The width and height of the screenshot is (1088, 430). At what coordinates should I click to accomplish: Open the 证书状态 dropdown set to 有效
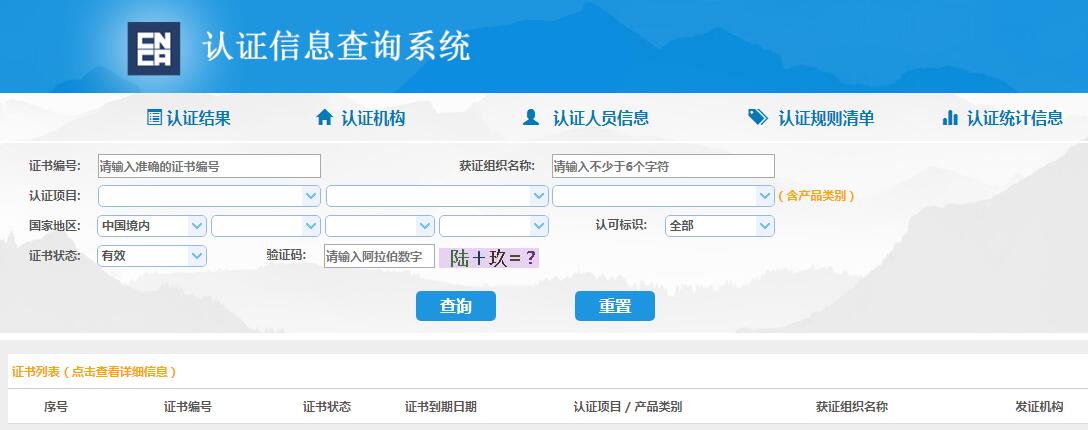tap(152, 256)
